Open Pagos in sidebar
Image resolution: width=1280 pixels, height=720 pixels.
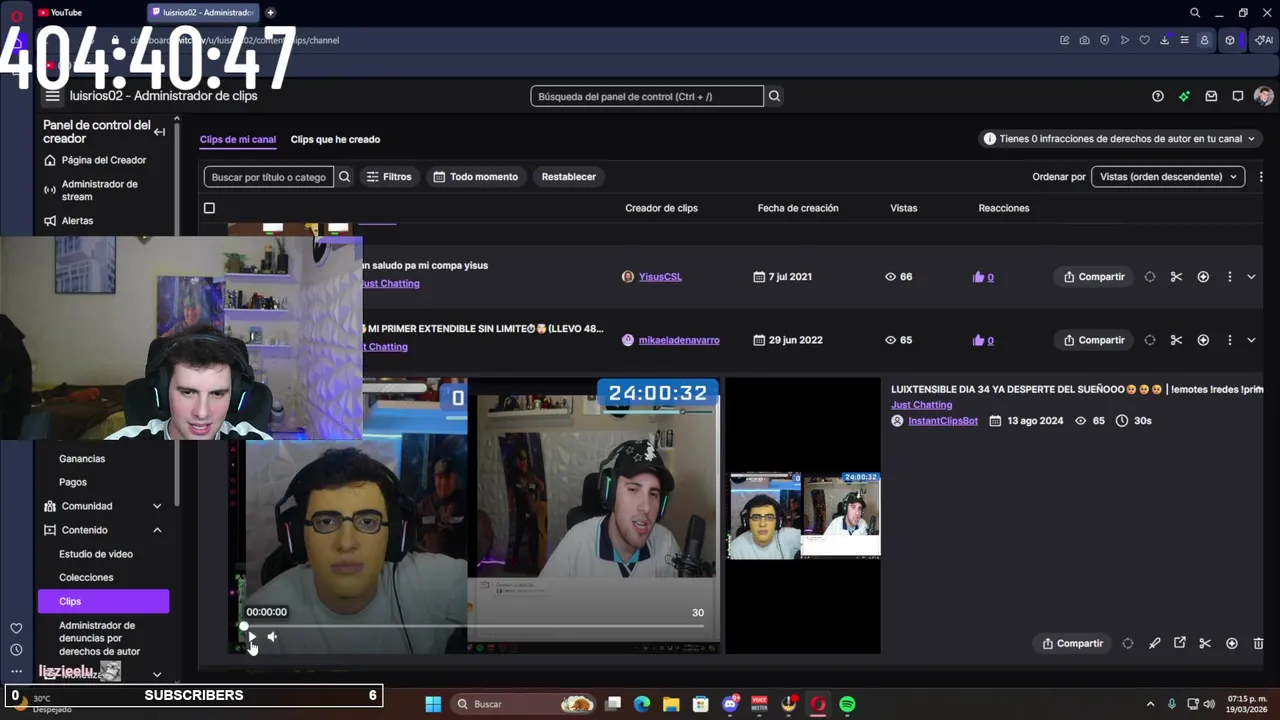pyautogui.click(x=73, y=482)
